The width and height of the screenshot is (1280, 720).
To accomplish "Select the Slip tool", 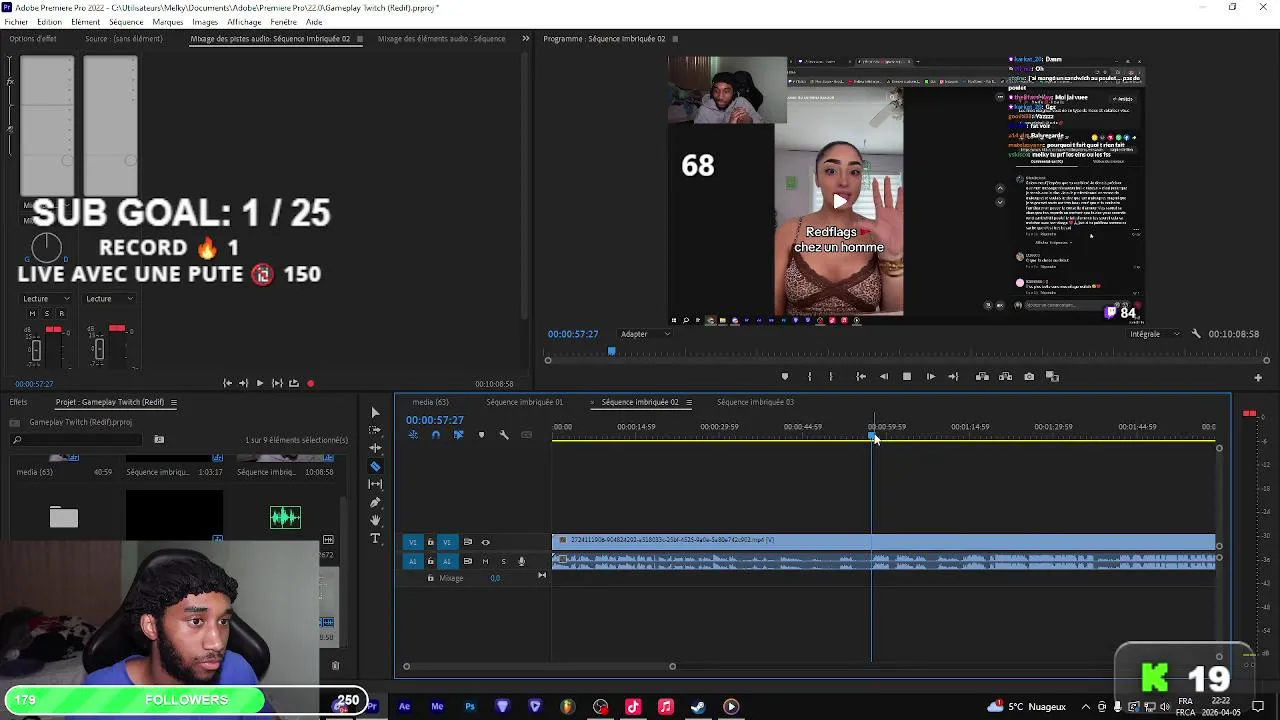I will tap(375, 484).
